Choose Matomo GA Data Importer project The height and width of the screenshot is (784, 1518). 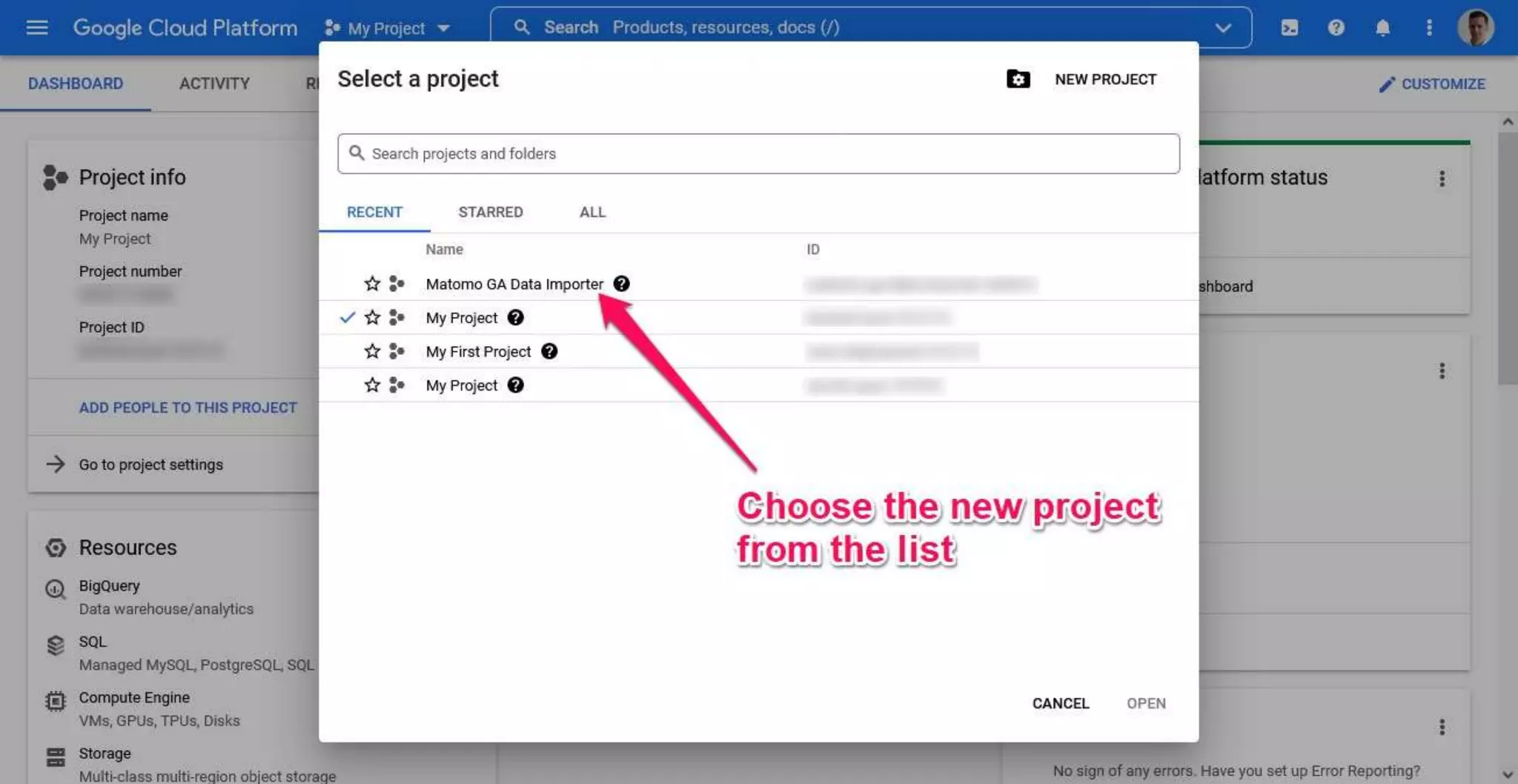point(514,284)
